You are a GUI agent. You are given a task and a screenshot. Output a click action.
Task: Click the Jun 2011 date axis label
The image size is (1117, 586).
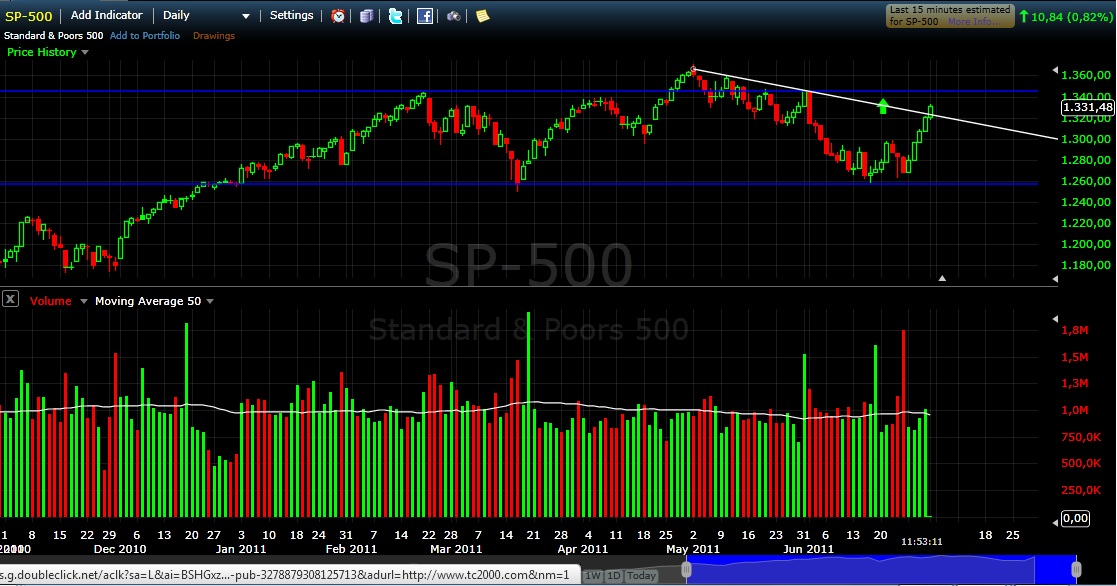tap(808, 549)
